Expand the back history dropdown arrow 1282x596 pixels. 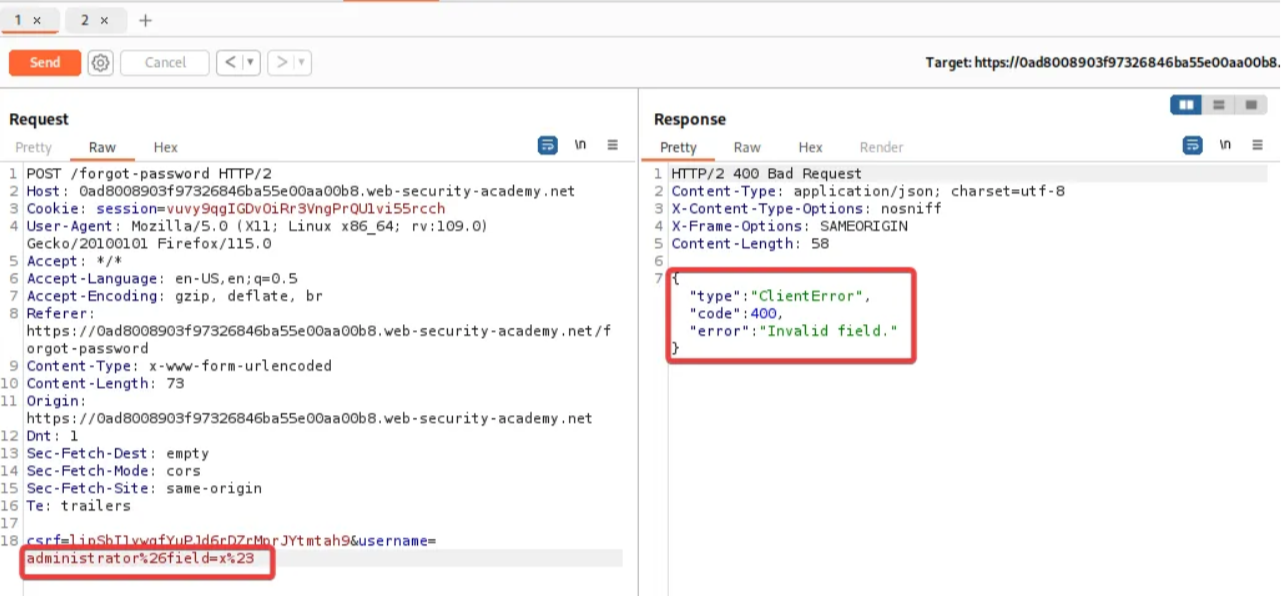[x=251, y=63]
